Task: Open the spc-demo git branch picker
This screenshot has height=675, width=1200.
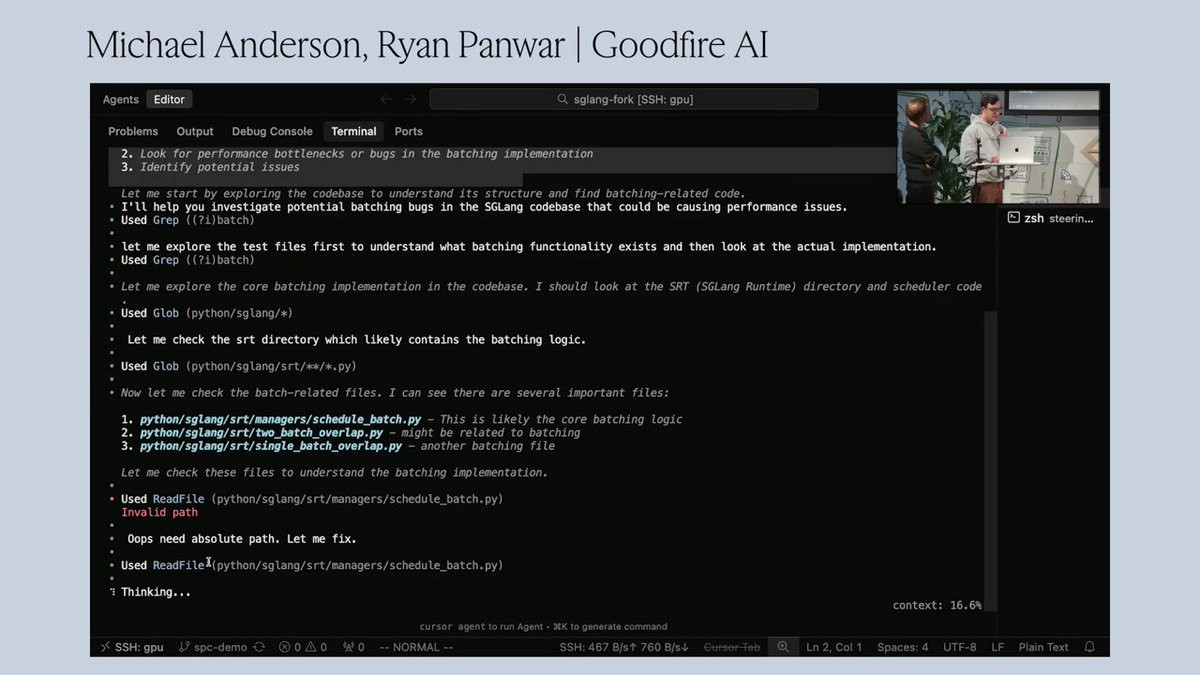Action: click(x=212, y=647)
